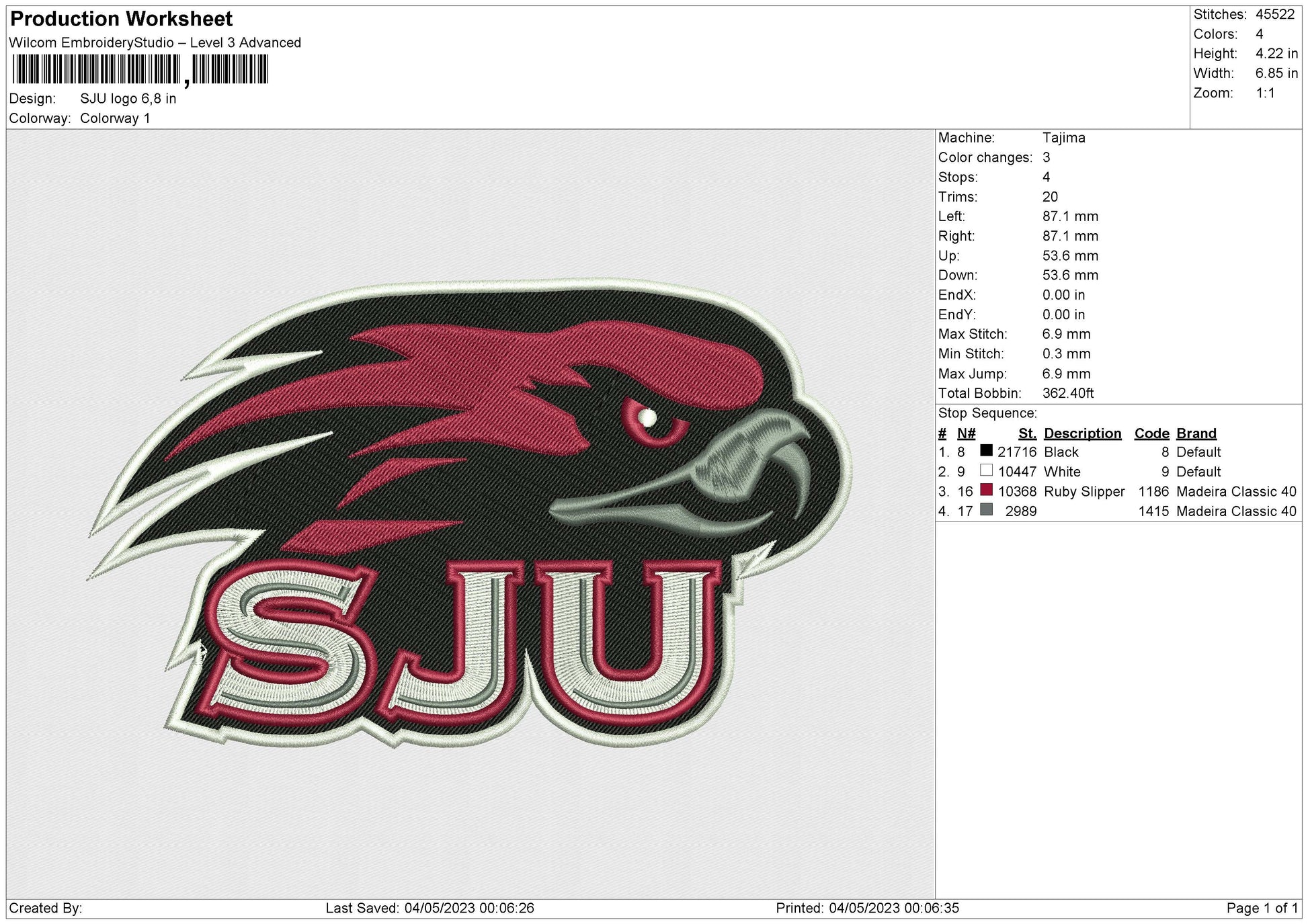Click the Colors count value 4
The width and height of the screenshot is (1308, 924).
(x=1260, y=34)
